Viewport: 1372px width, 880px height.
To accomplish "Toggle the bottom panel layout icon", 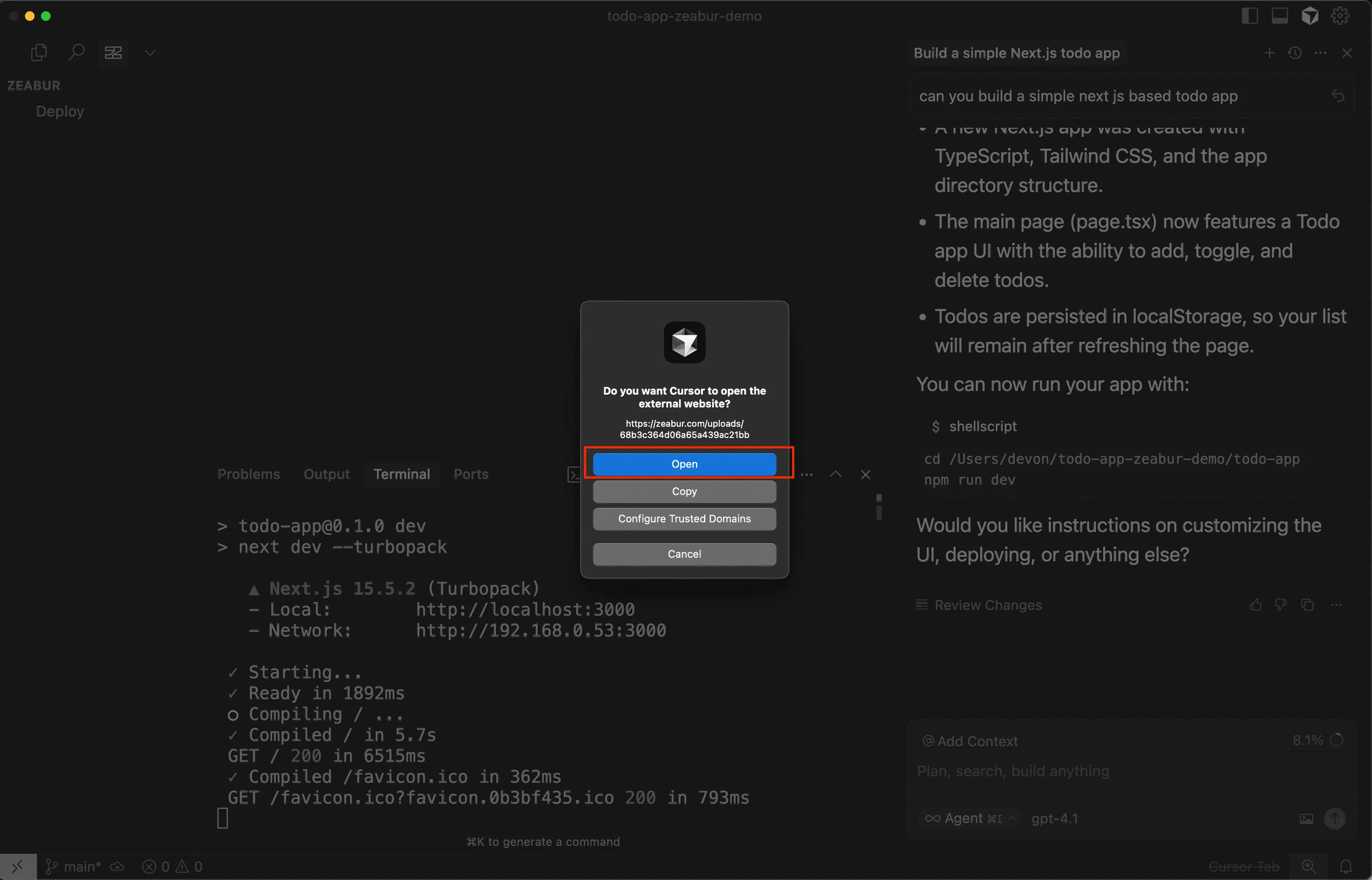I will pyautogui.click(x=1280, y=16).
